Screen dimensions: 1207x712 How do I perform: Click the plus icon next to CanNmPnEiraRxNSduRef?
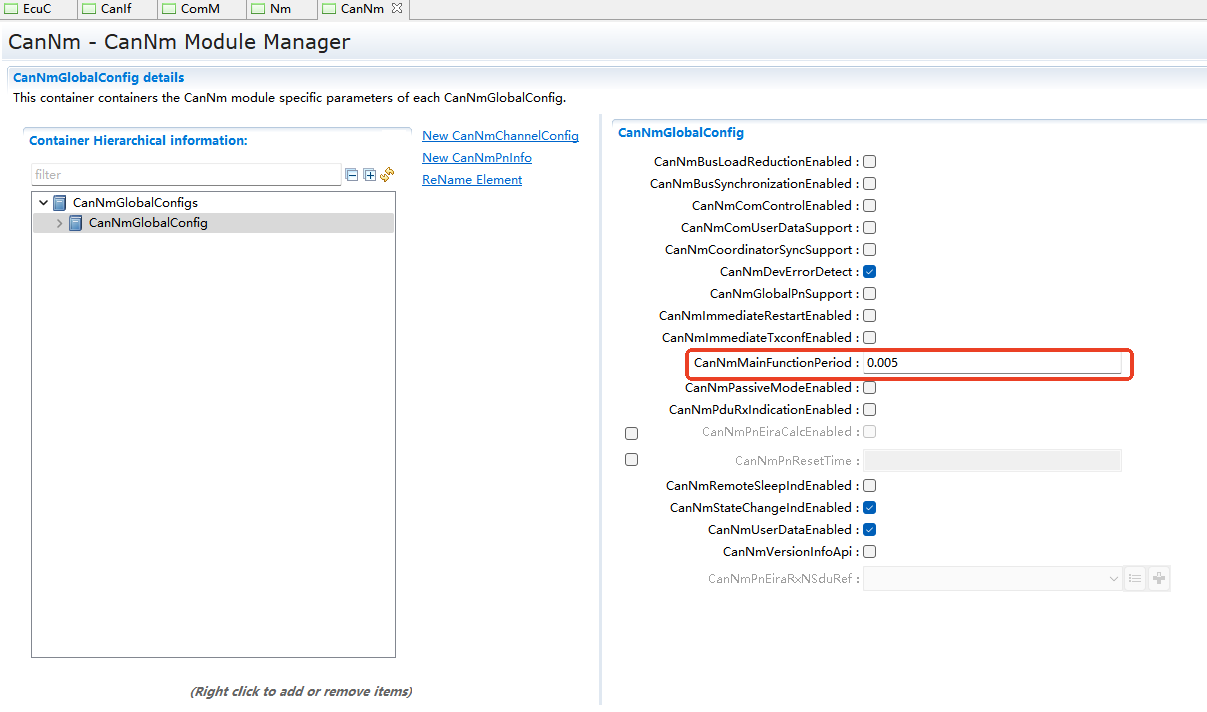pos(1159,578)
